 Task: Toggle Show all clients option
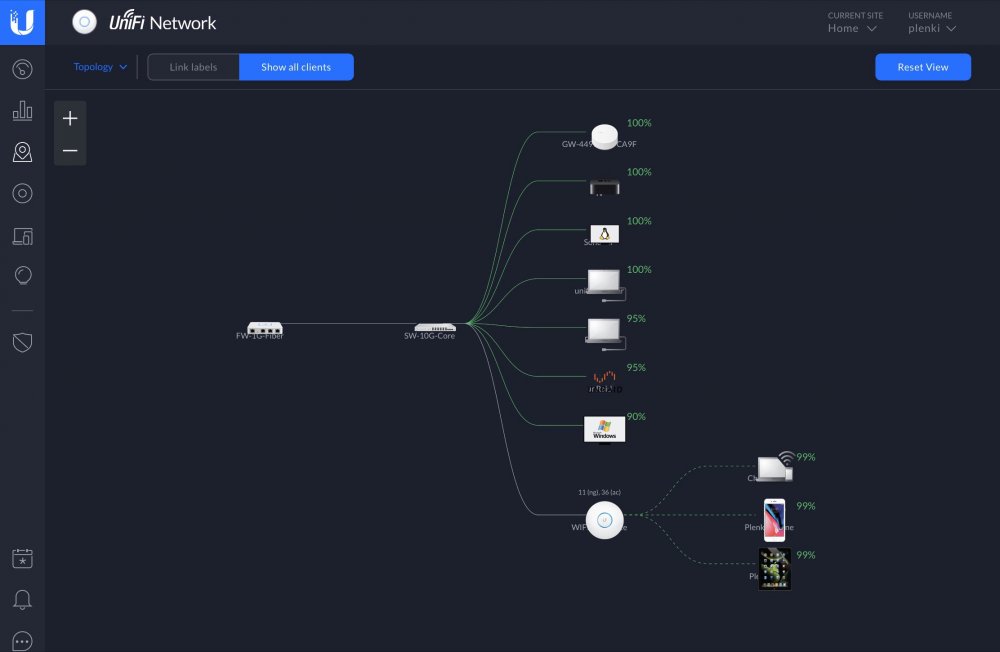[x=296, y=67]
